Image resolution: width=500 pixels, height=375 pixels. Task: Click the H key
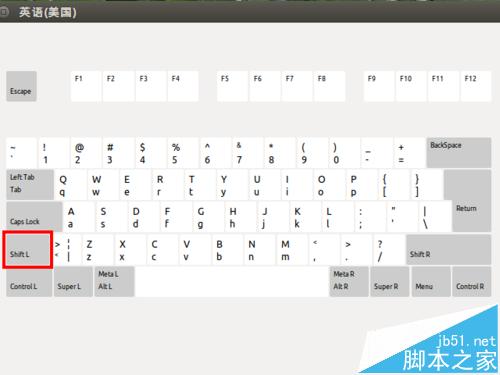pos(240,217)
